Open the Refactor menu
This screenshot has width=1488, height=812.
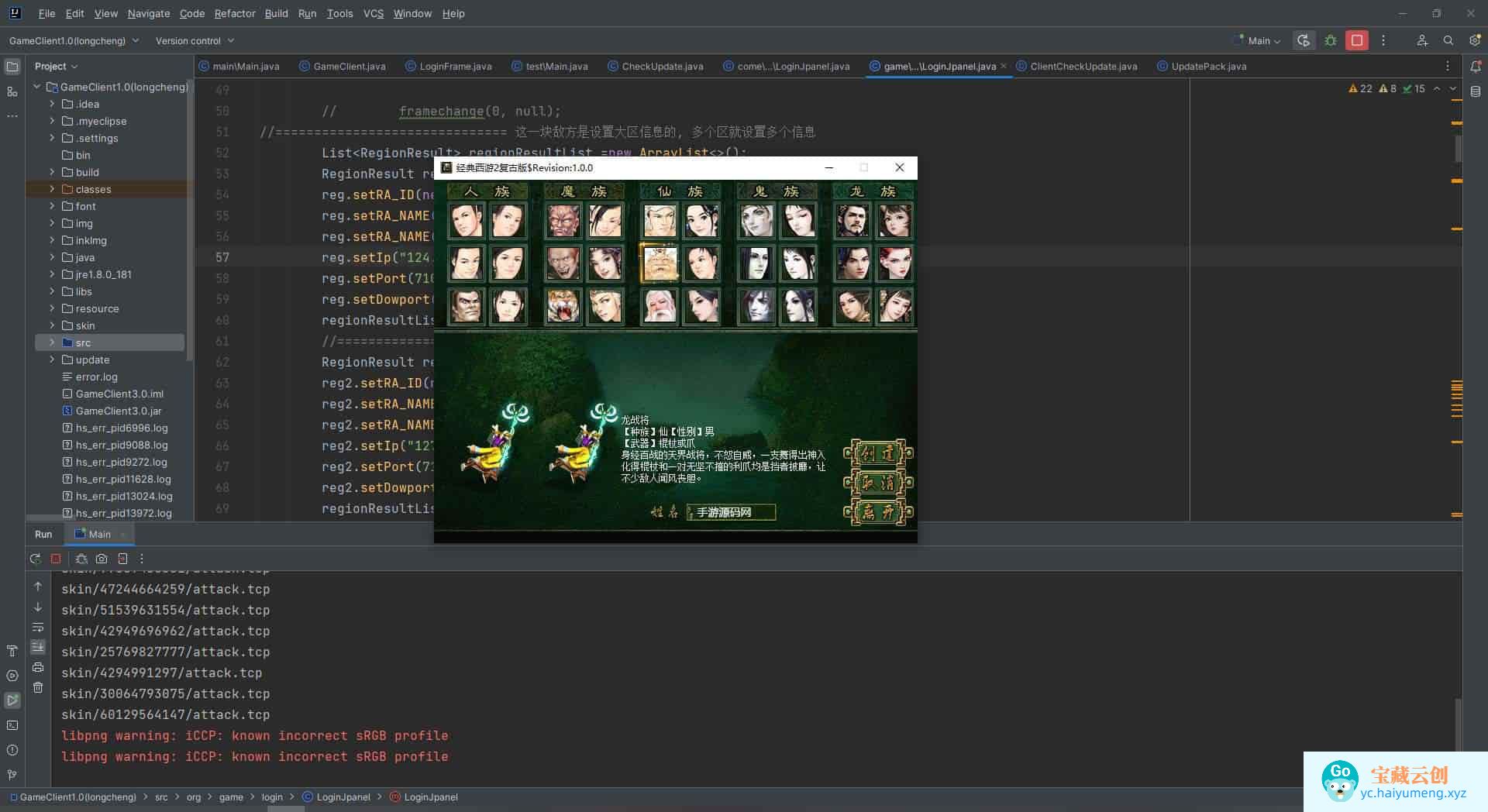point(234,13)
